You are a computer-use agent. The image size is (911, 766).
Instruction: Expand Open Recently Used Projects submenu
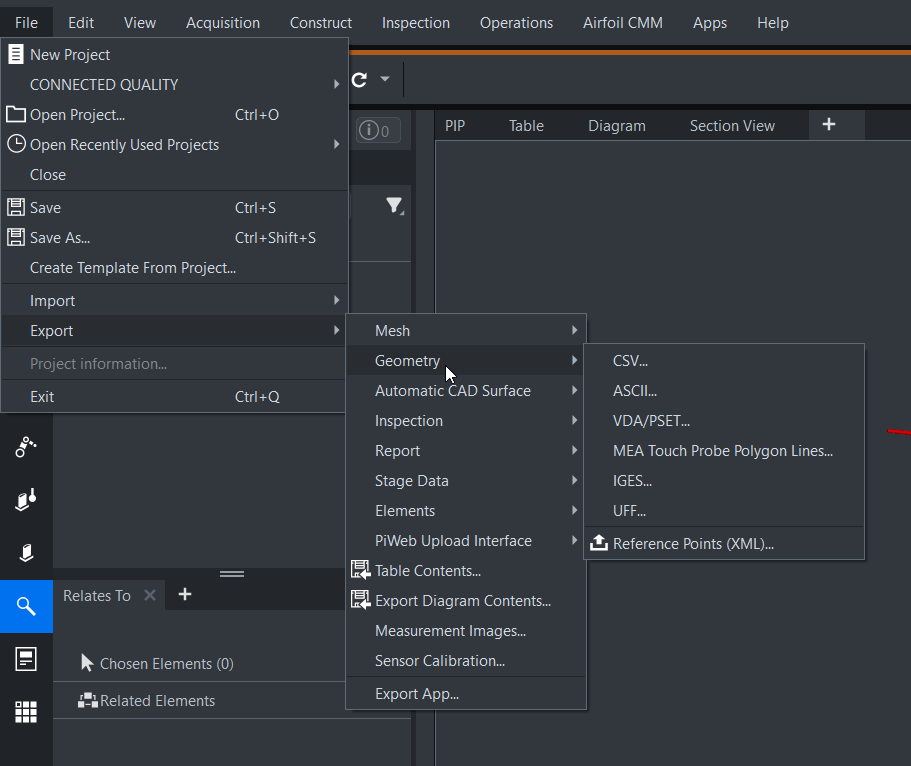point(175,145)
